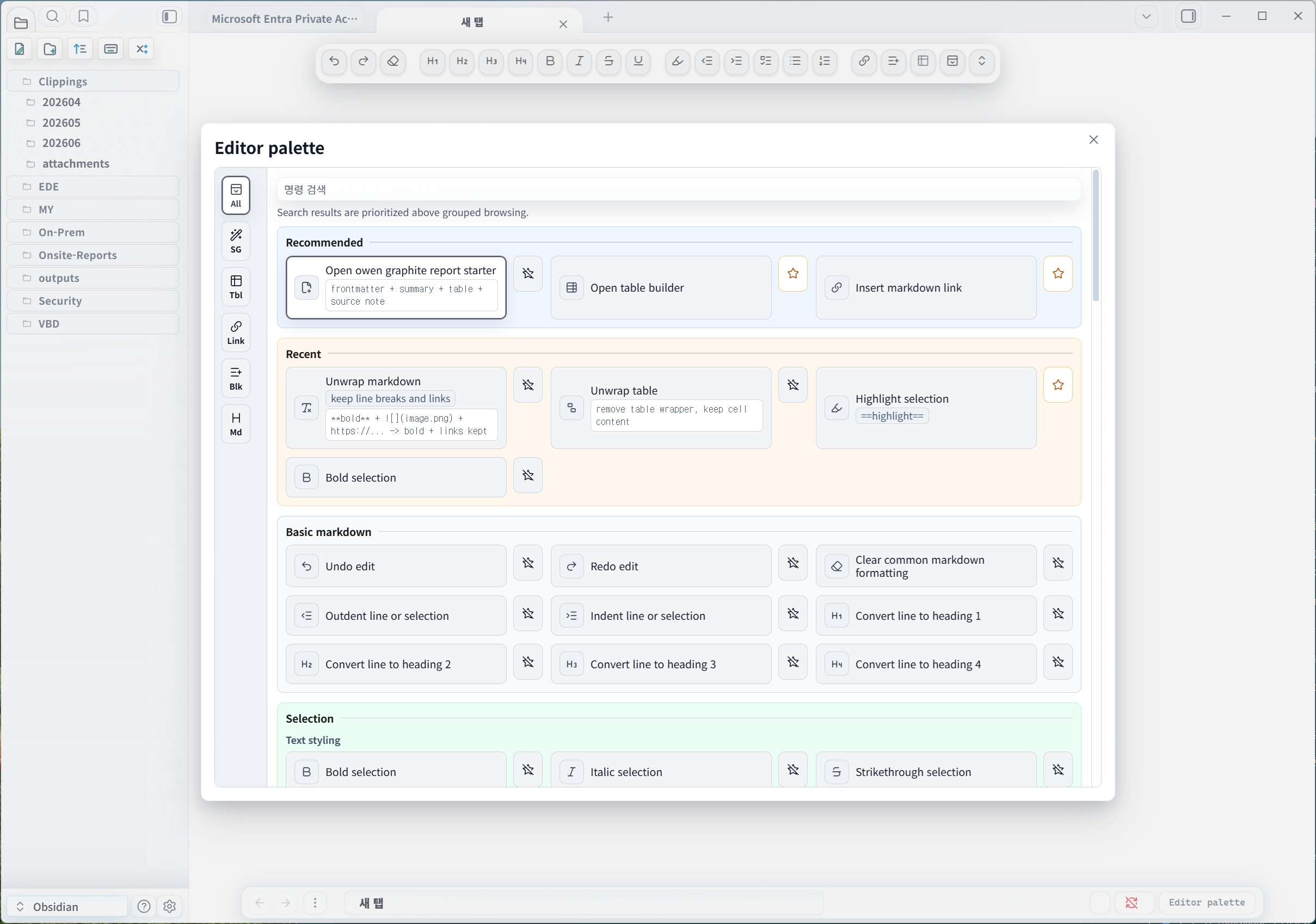Click the link icon in the top toolbar
Screen dimensions: 1316x924
(x=864, y=61)
